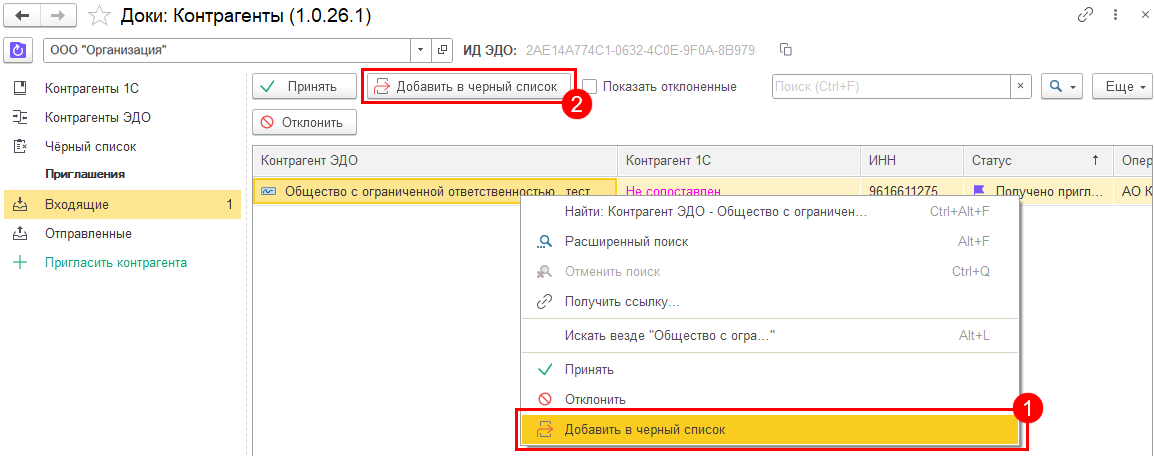Click the purple Doki logo icon
The width and height of the screenshot is (1154, 456).
(x=18, y=50)
